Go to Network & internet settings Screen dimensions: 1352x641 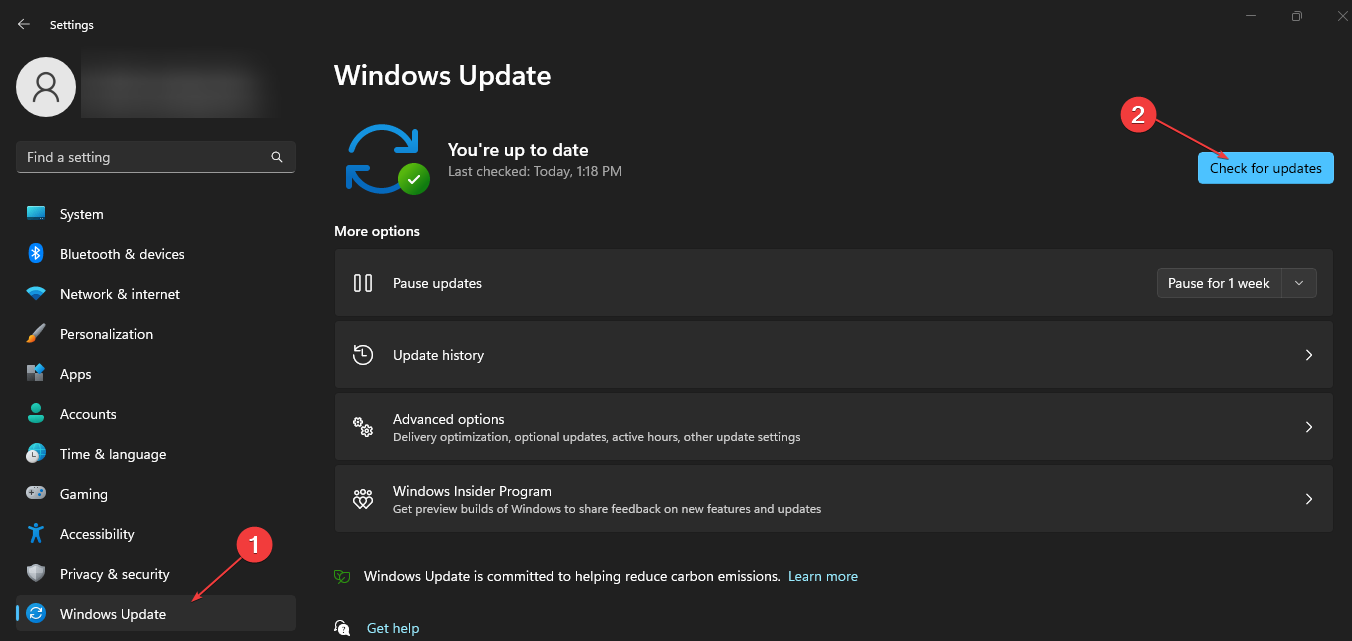pyautogui.click(x=155, y=294)
